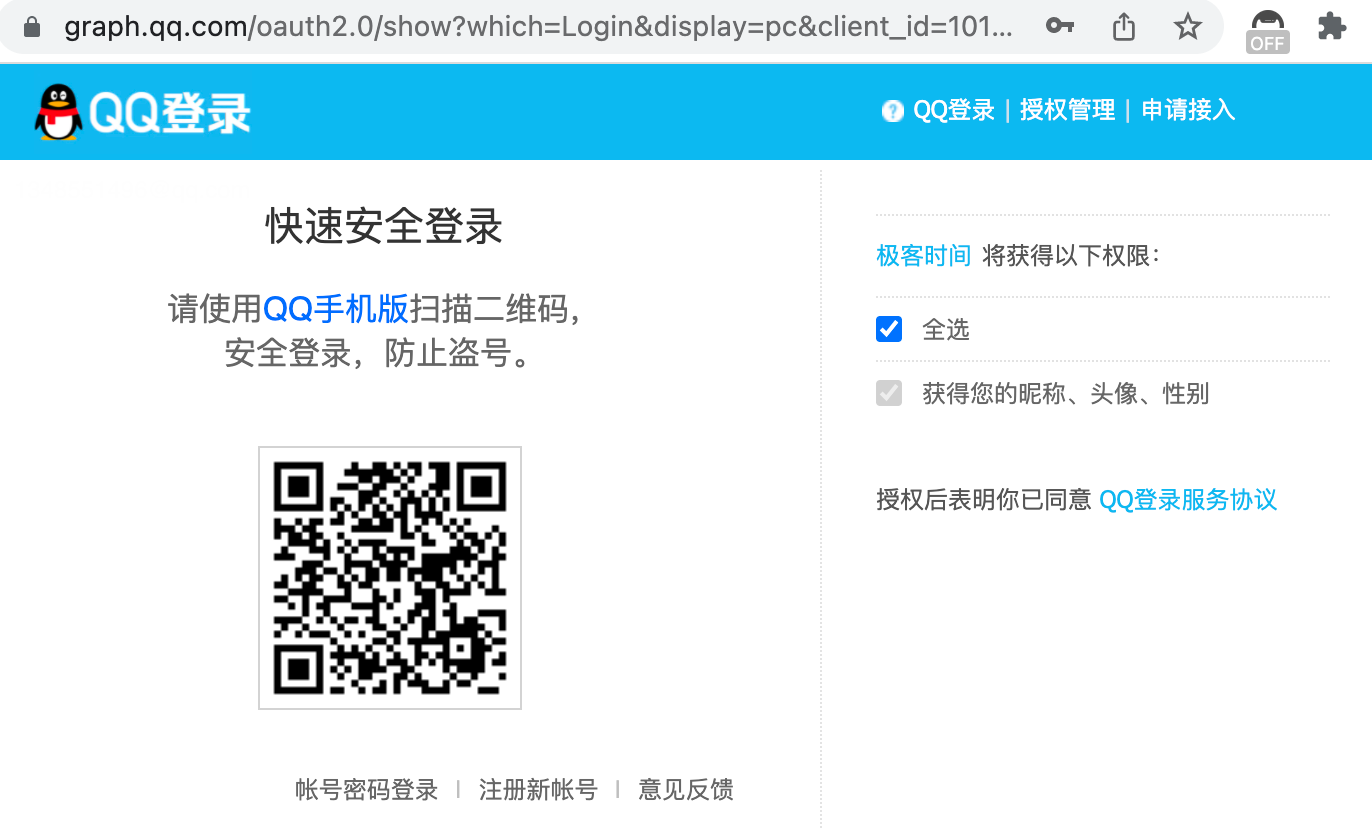The height and width of the screenshot is (838, 1372).
Task: Click the login QR code image
Action: [390, 578]
